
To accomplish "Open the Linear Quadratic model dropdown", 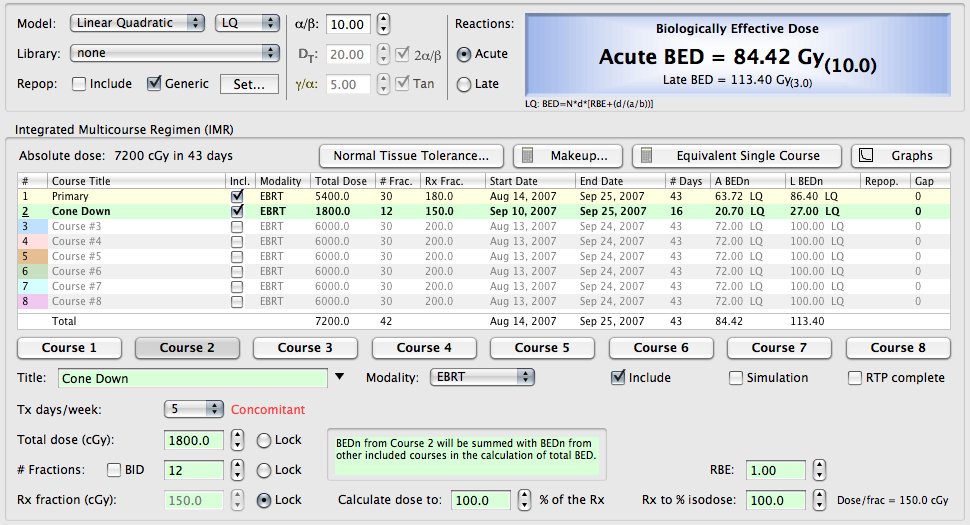I will pyautogui.click(x=139, y=23).
